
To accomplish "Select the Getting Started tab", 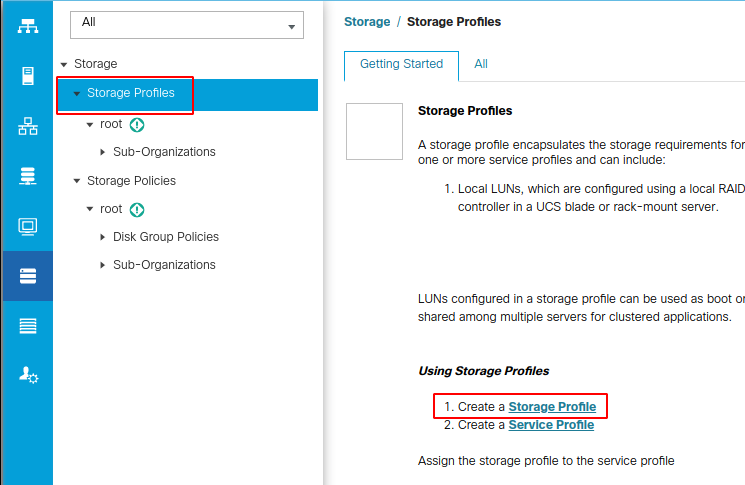I will tap(401, 64).
